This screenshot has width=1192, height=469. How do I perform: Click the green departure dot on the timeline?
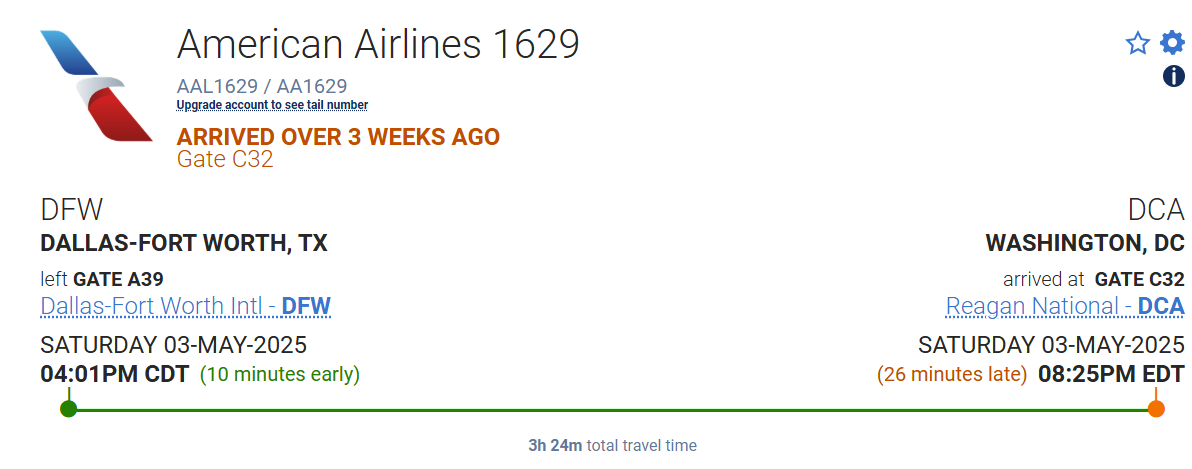pos(68,408)
